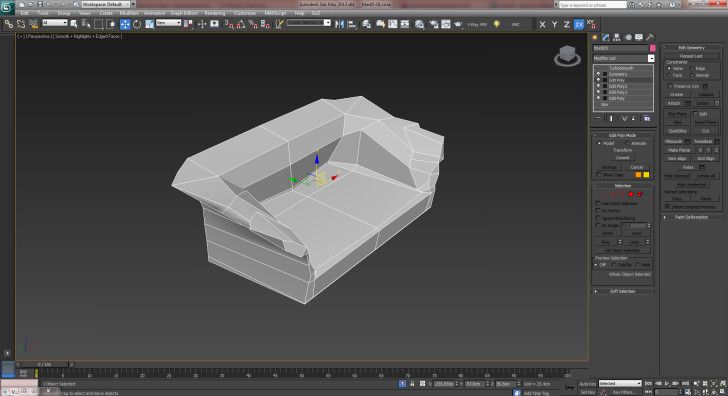Click the Align tool icon
Screen dimensions: 728x396
pos(352,24)
